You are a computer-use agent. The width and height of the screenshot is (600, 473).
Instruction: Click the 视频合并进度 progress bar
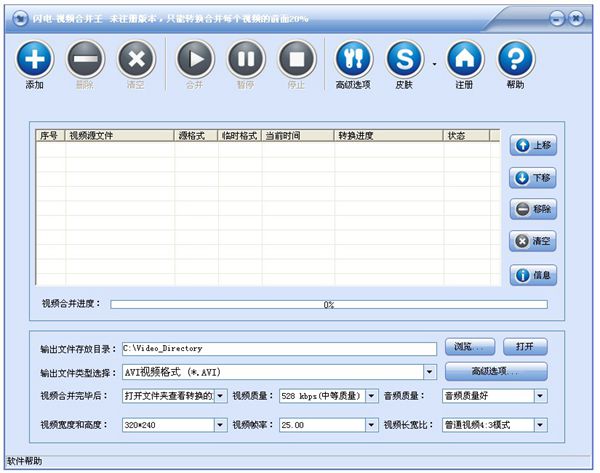click(x=329, y=305)
